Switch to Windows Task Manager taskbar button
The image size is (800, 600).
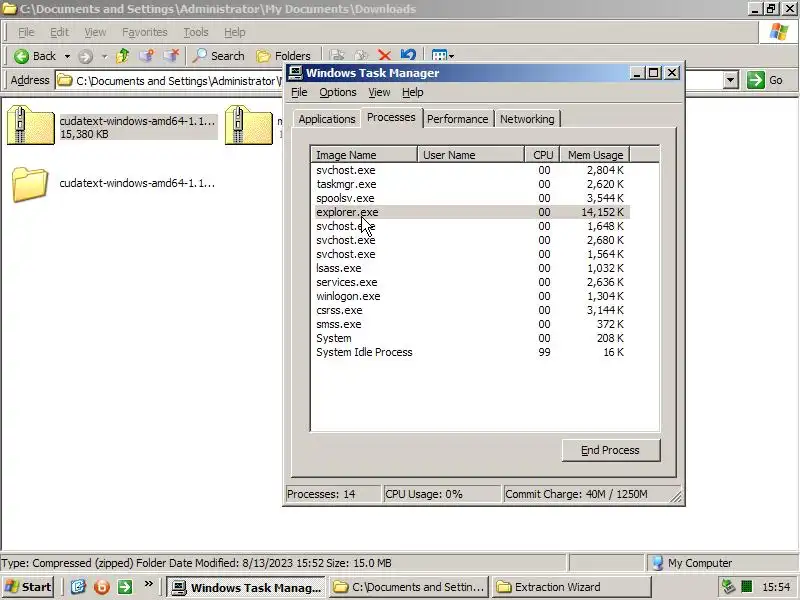click(x=246, y=587)
